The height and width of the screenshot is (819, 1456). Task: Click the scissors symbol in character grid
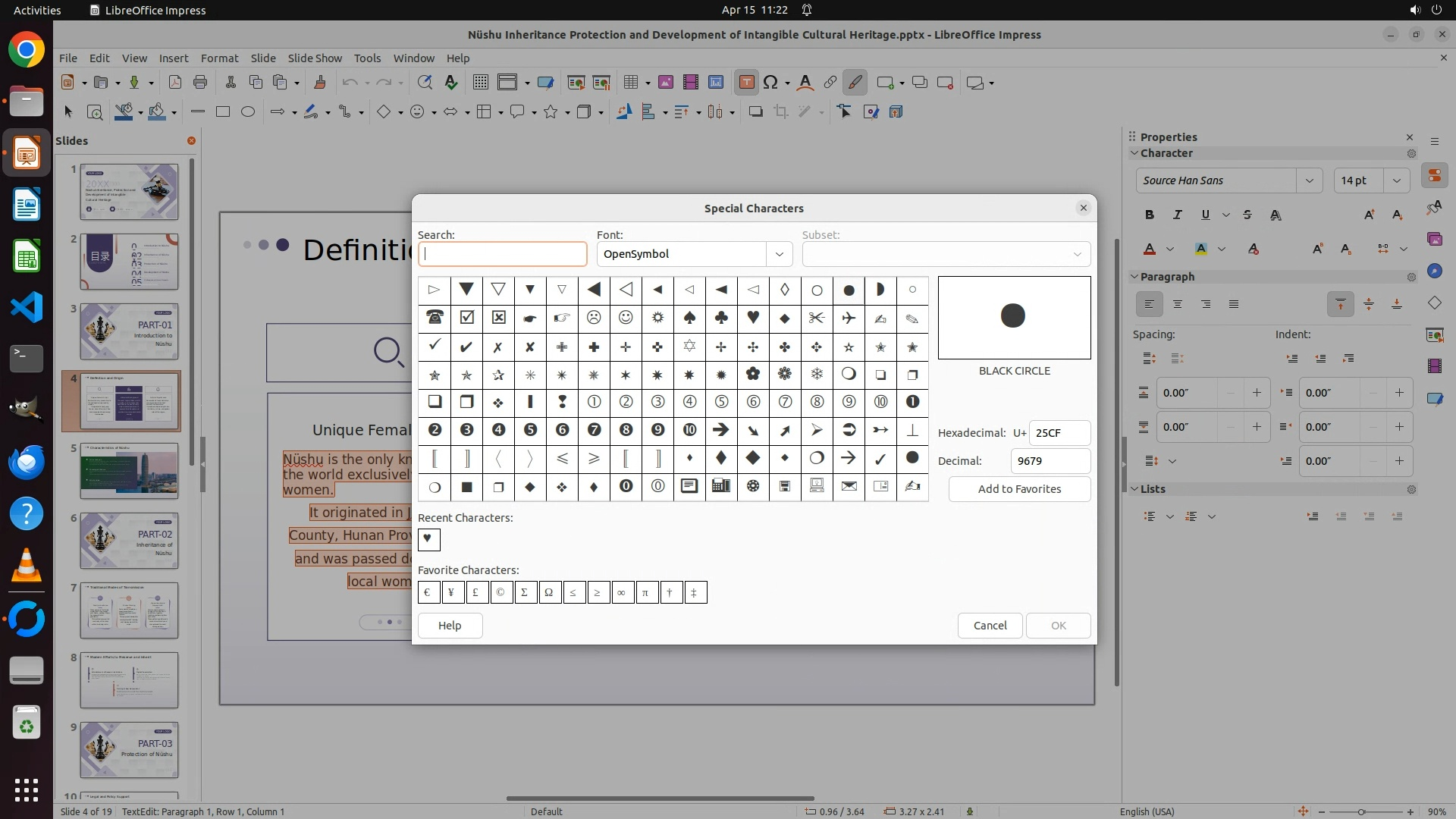817,318
